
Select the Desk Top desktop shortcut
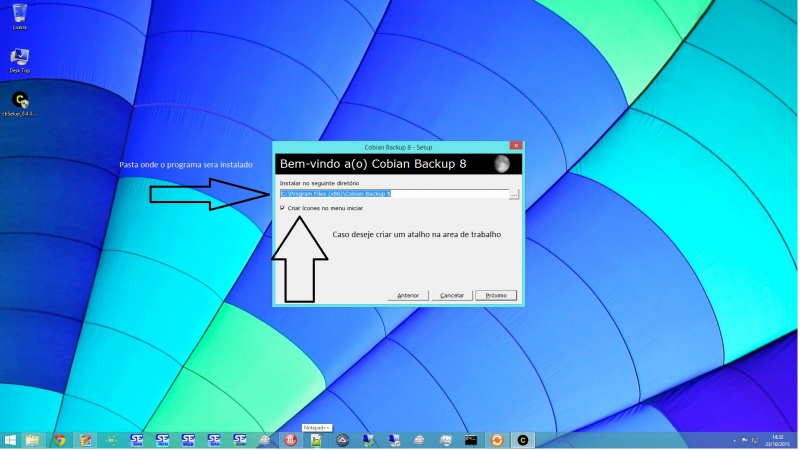[x=20, y=59]
